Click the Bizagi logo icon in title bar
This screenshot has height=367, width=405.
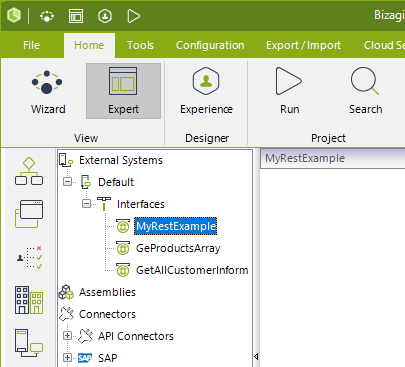pyautogui.click(x=14, y=15)
